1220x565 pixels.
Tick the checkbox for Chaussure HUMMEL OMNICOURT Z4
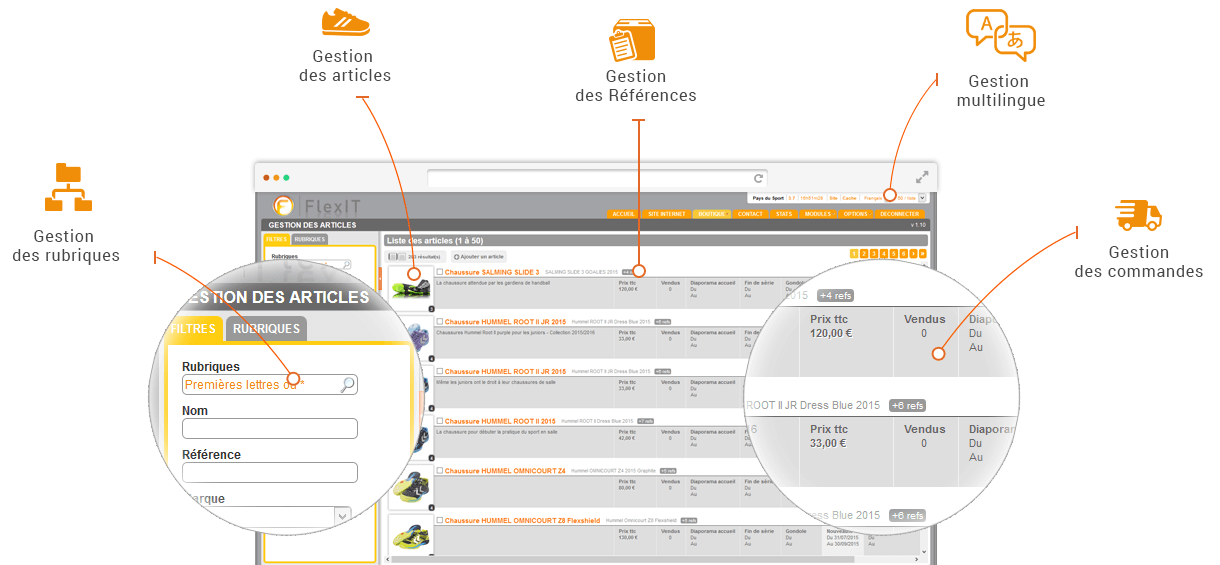440,470
